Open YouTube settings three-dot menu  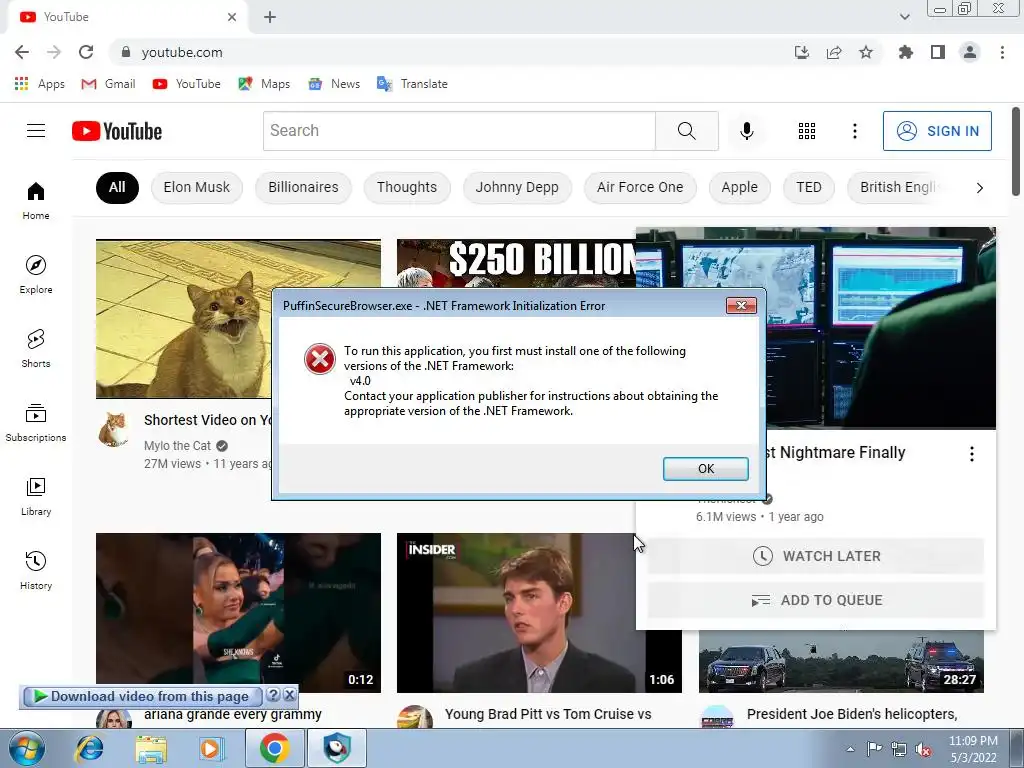pos(854,131)
